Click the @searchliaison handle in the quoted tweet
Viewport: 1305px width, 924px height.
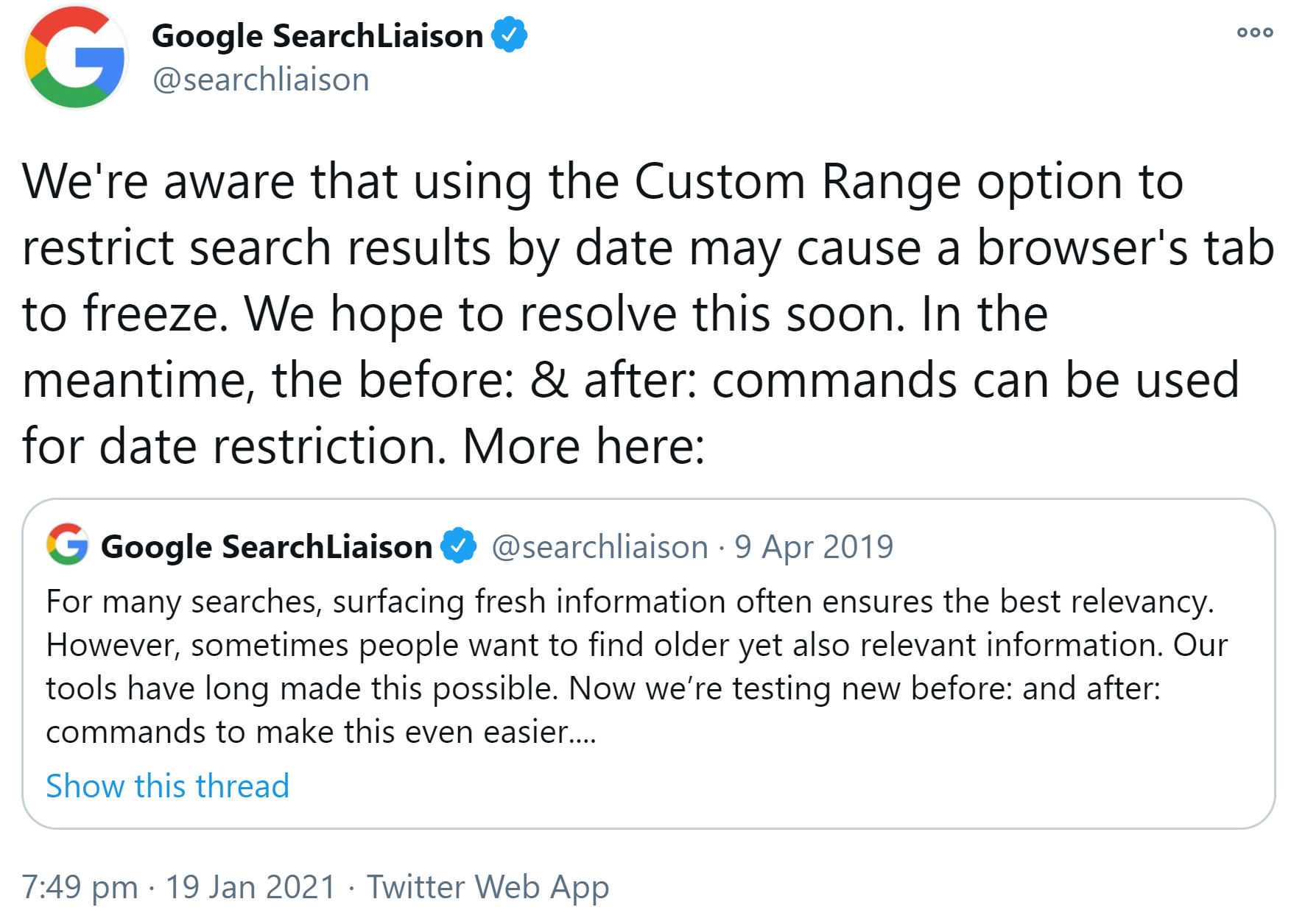click(599, 546)
